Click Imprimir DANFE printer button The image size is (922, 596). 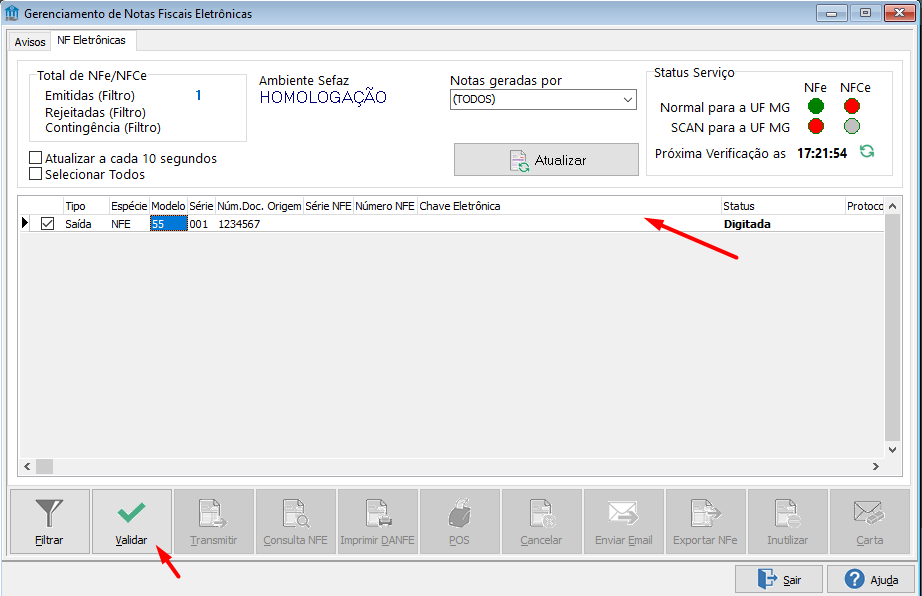(378, 521)
